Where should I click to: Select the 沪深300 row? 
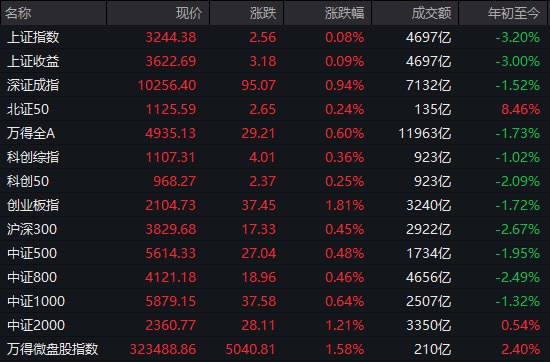click(x=275, y=229)
